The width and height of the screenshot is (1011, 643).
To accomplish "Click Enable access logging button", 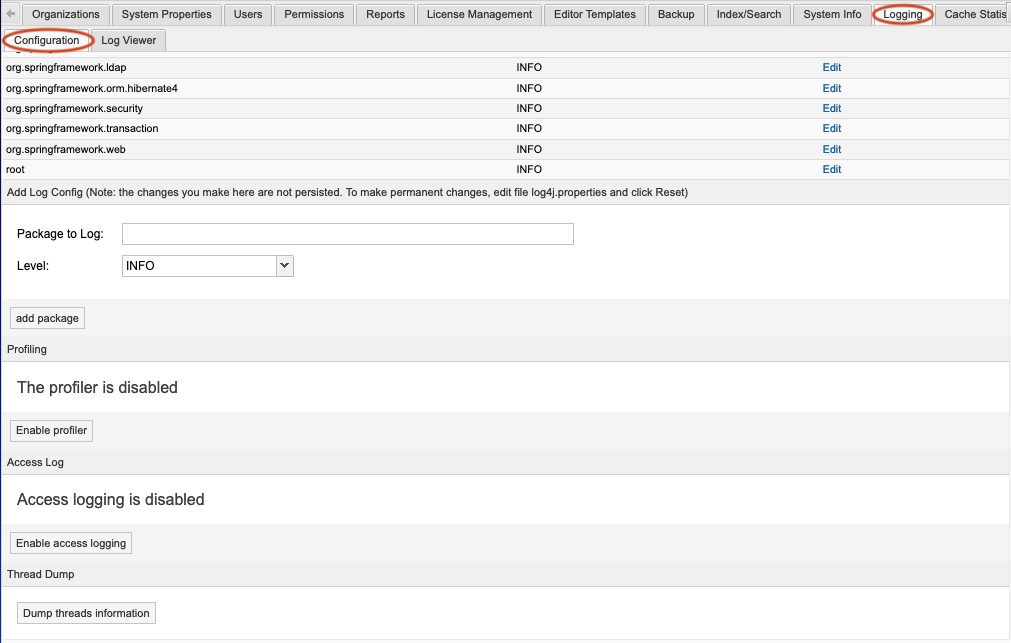I will pos(71,543).
